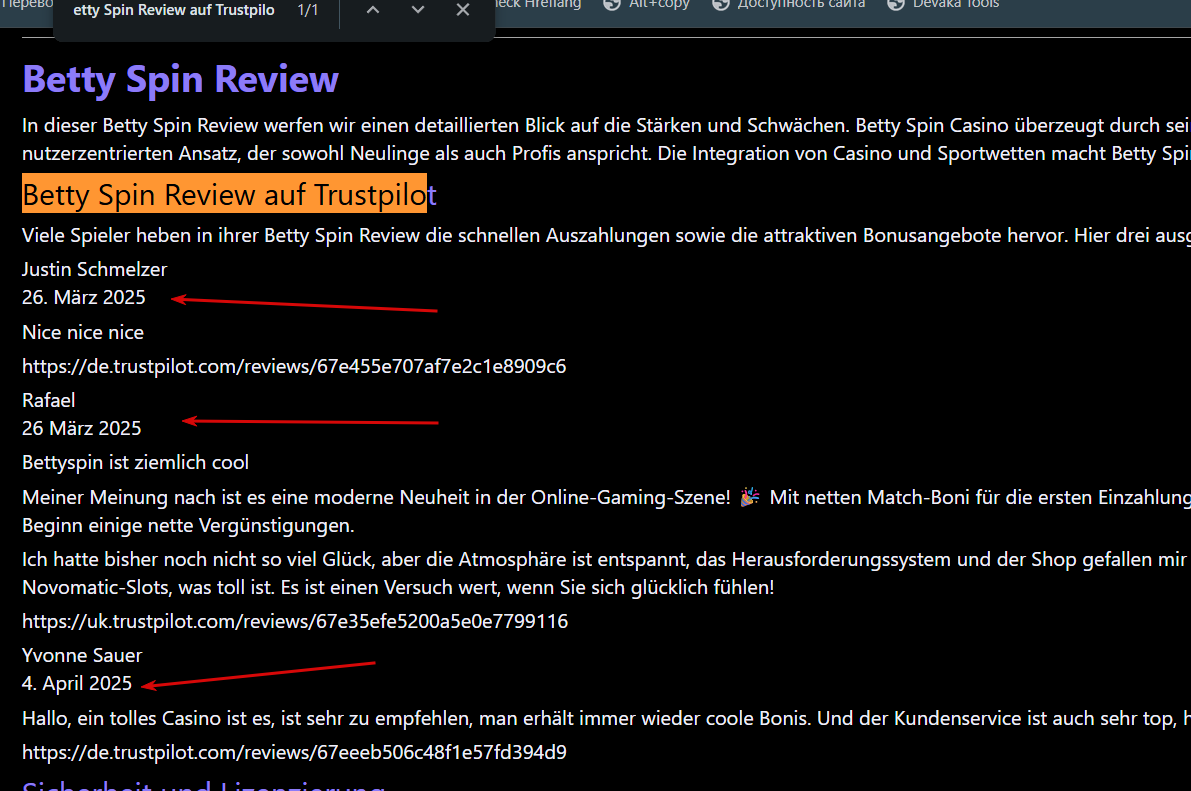Click the date 4. April 2025
Image resolution: width=1191 pixels, height=791 pixels.
(77, 683)
